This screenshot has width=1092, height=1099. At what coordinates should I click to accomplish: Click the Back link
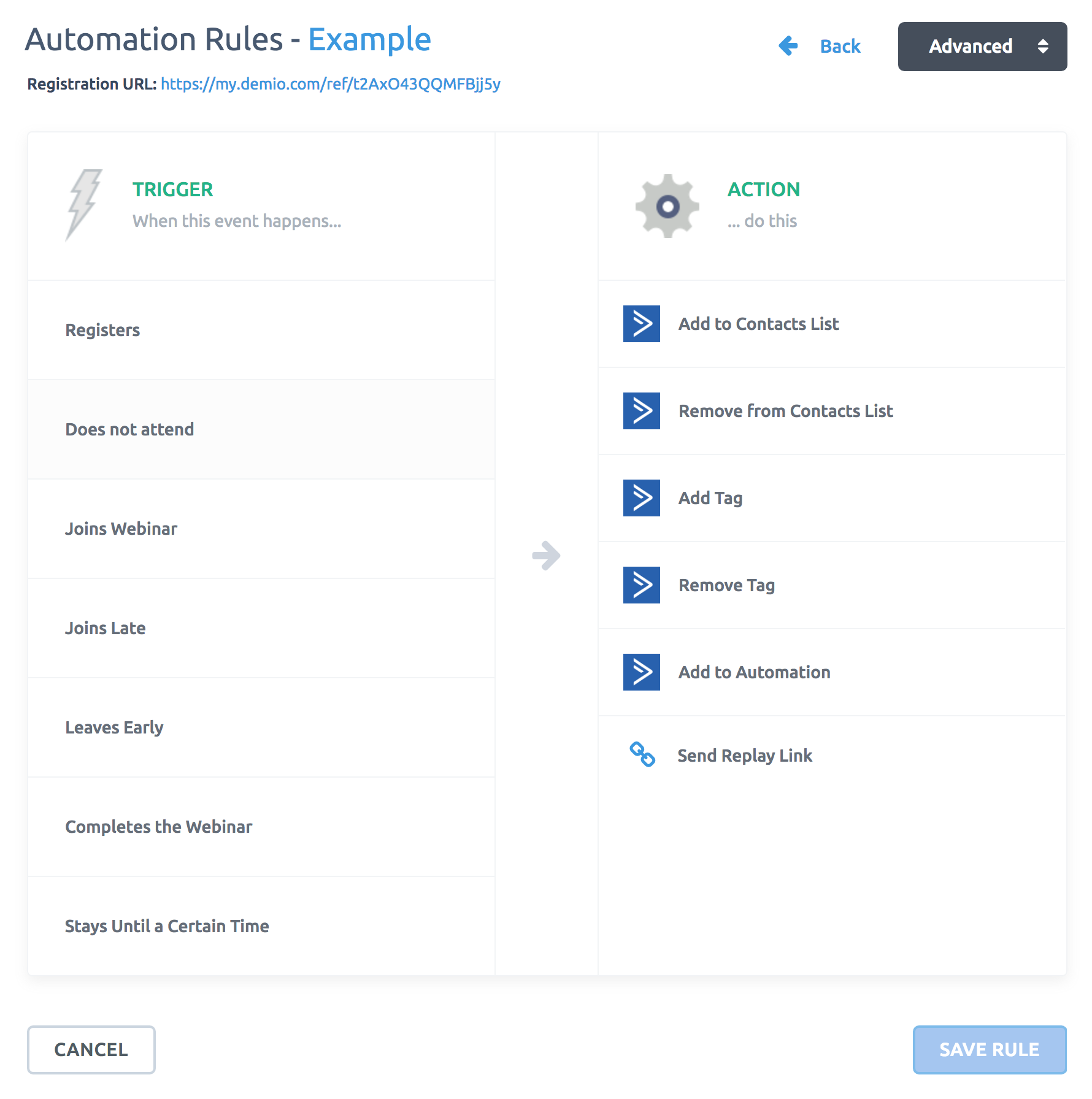click(x=840, y=46)
